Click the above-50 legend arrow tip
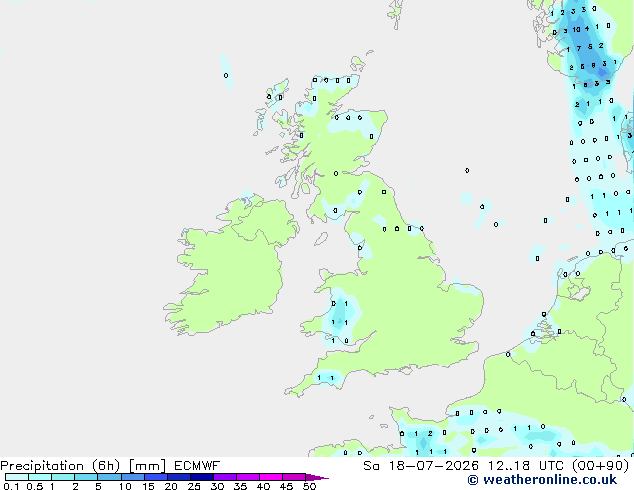The image size is (634, 490). pyautogui.click(x=317, y=477)
